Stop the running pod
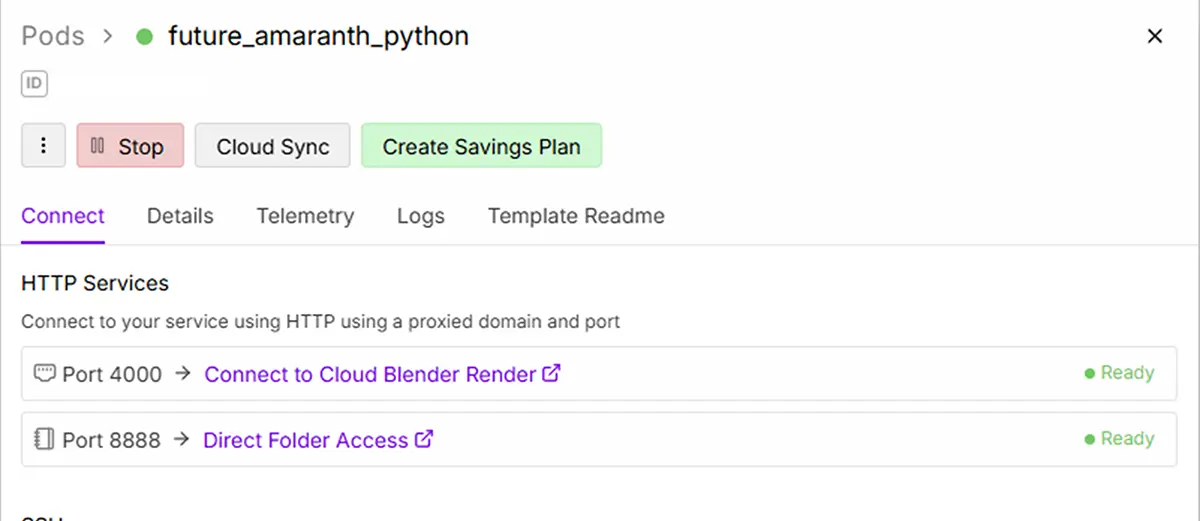Viewport: 1200px width, 521px height. point(130,146)
